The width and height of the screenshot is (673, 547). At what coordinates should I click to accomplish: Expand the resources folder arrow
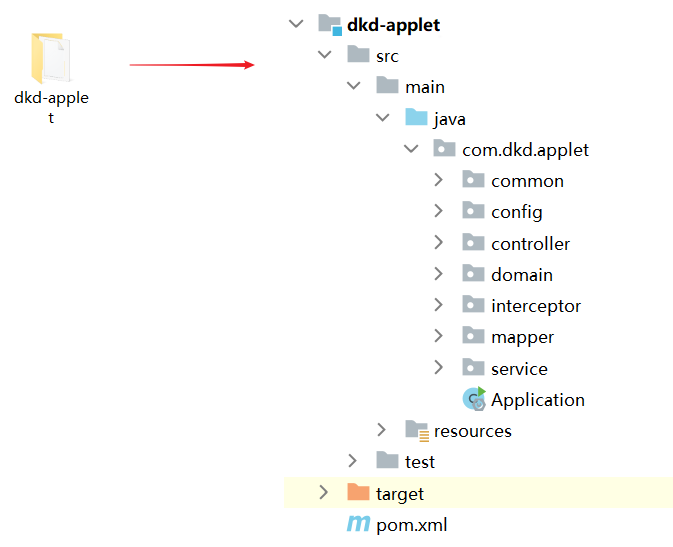click(x=381, y=430)
